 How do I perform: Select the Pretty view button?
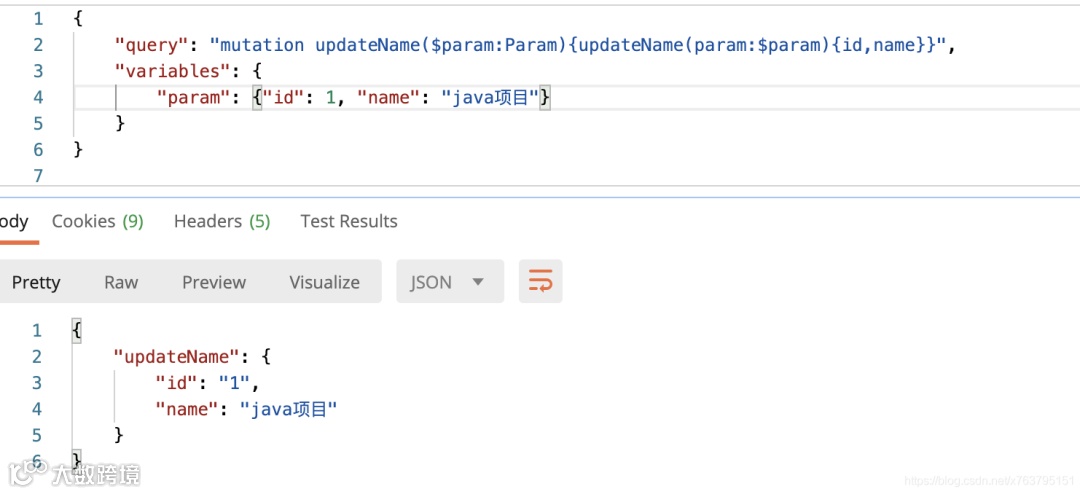coord(37,282)
